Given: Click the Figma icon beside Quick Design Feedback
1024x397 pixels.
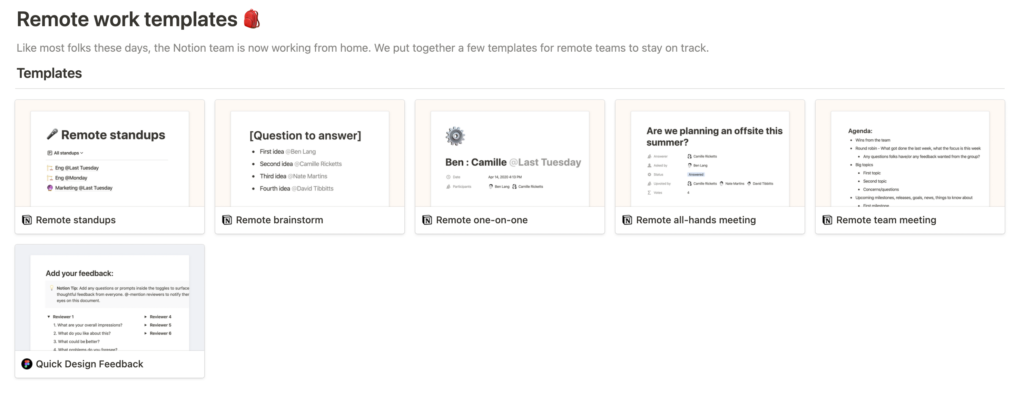Looking at the screenshot, I should pos(27,364).
